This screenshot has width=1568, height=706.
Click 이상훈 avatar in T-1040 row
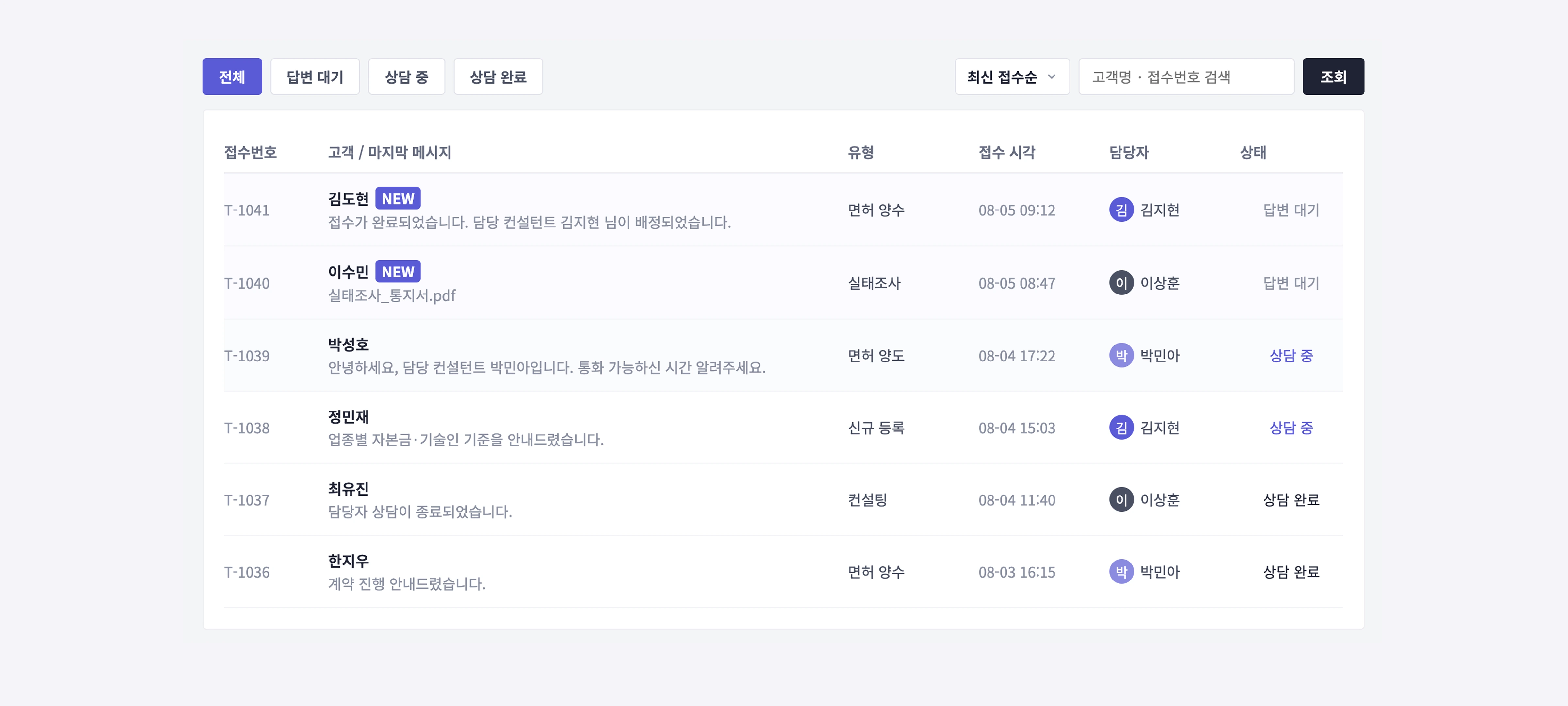1121,283
